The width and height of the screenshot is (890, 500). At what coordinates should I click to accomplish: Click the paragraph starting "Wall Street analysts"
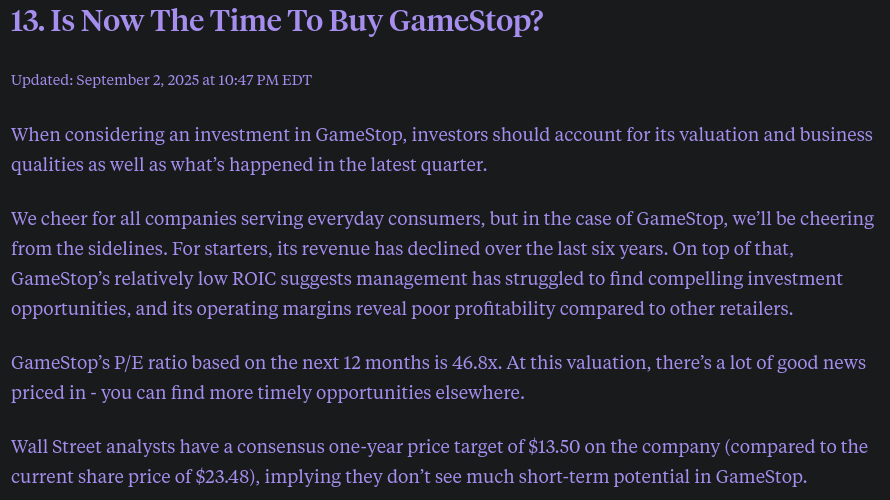[439, 461]
